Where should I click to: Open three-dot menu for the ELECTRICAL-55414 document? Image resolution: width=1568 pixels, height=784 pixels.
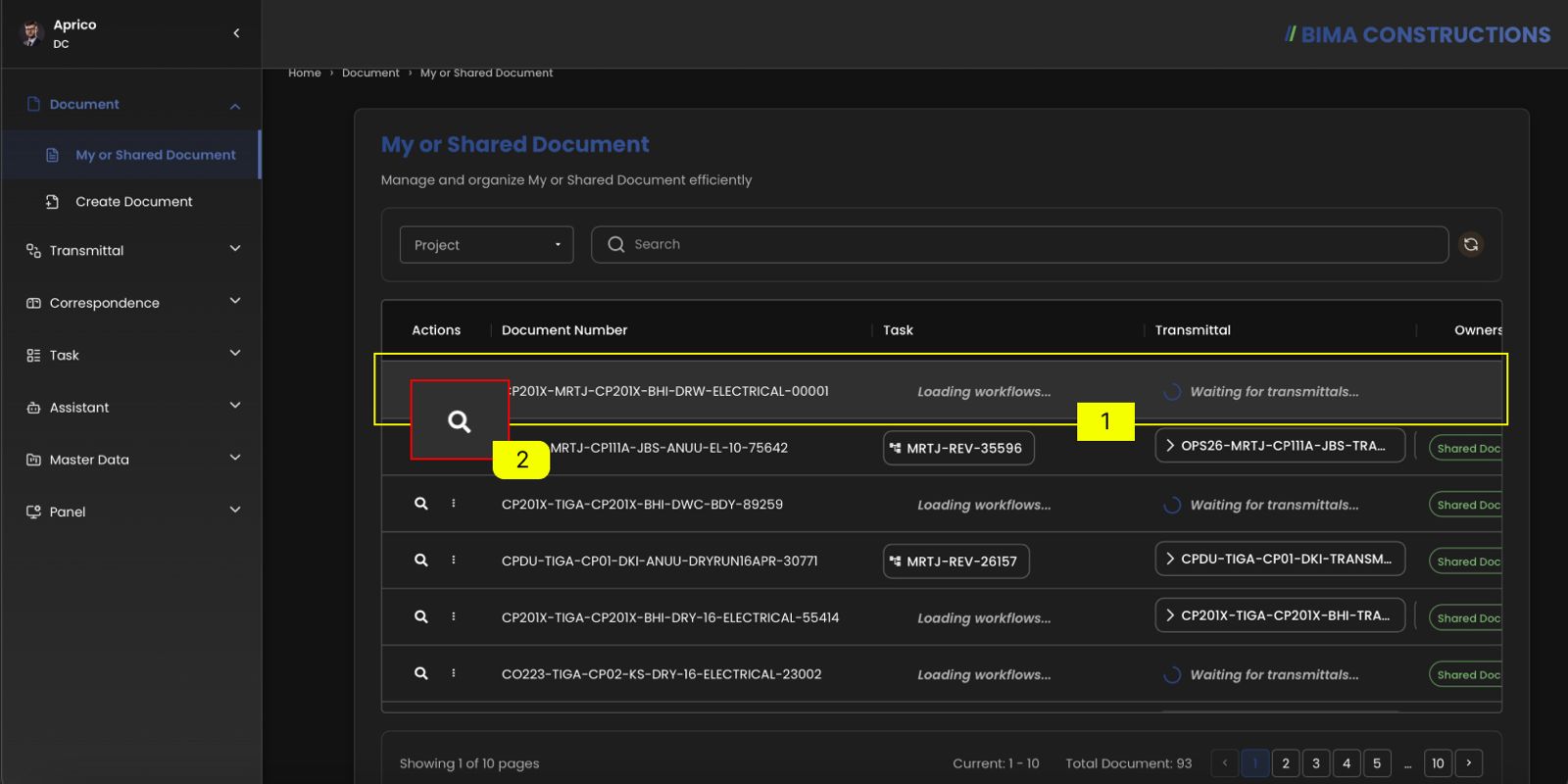454,617
